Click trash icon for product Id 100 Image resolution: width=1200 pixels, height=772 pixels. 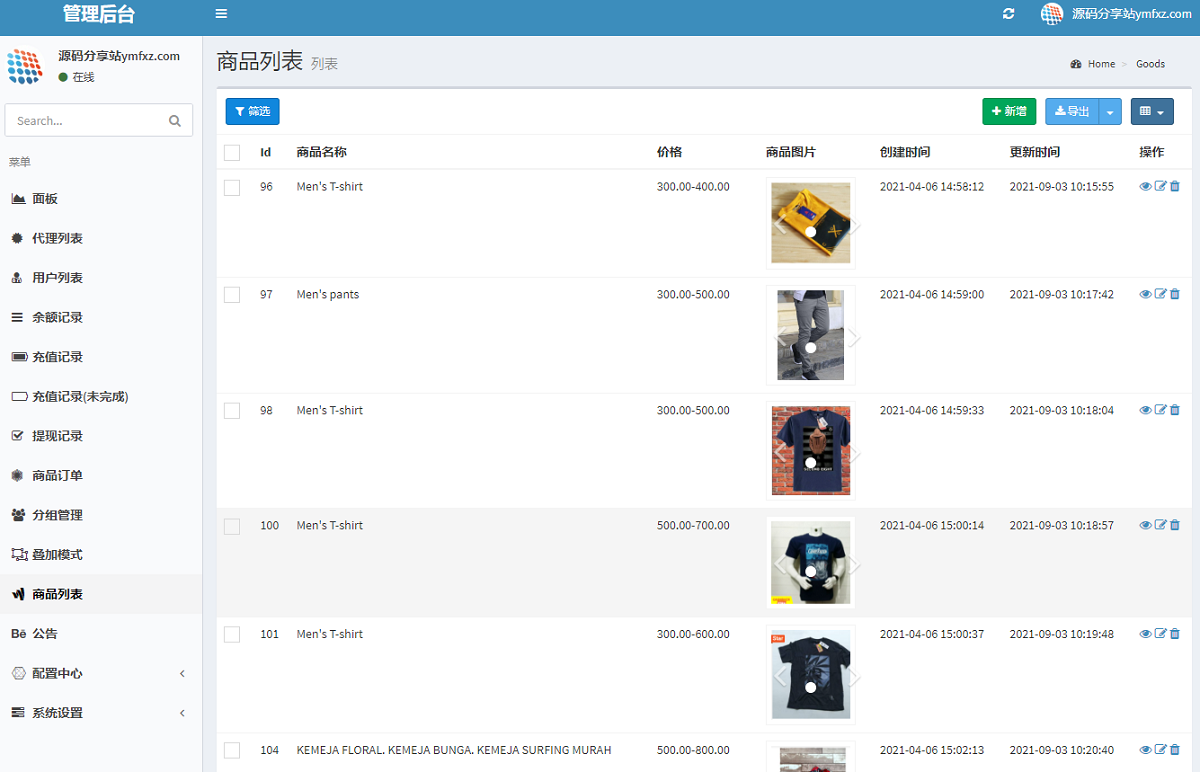tap(1175, 525)
